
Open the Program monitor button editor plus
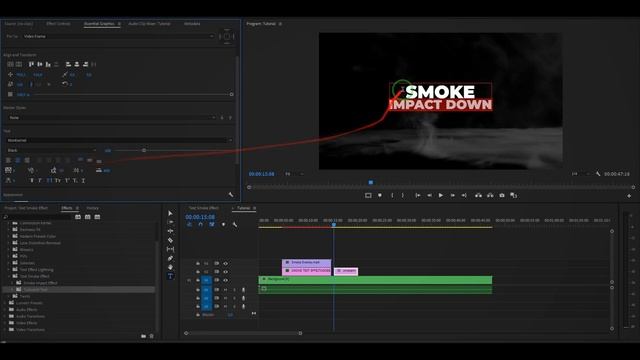point(629,196)
